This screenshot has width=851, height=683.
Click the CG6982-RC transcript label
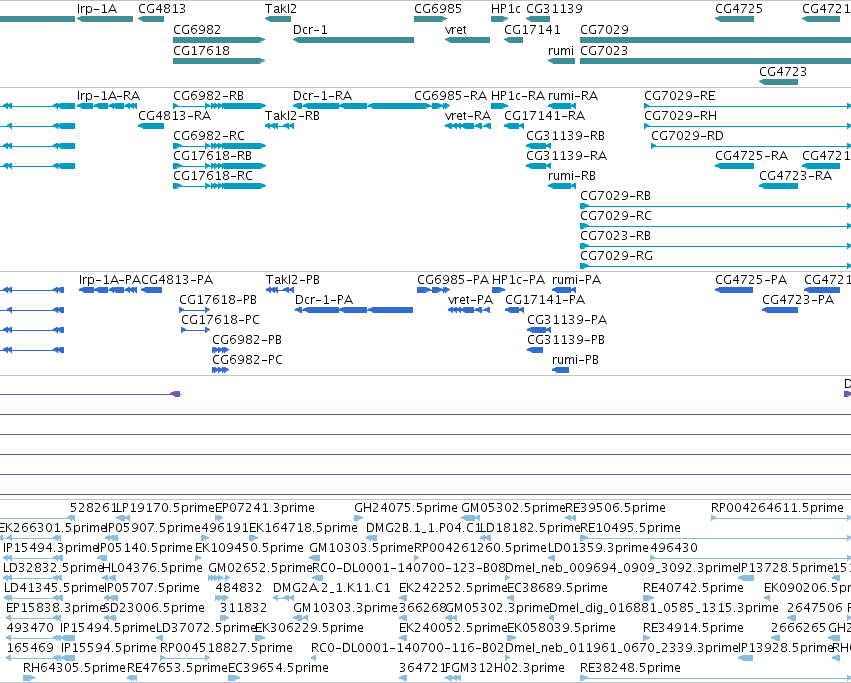(209, 136)
